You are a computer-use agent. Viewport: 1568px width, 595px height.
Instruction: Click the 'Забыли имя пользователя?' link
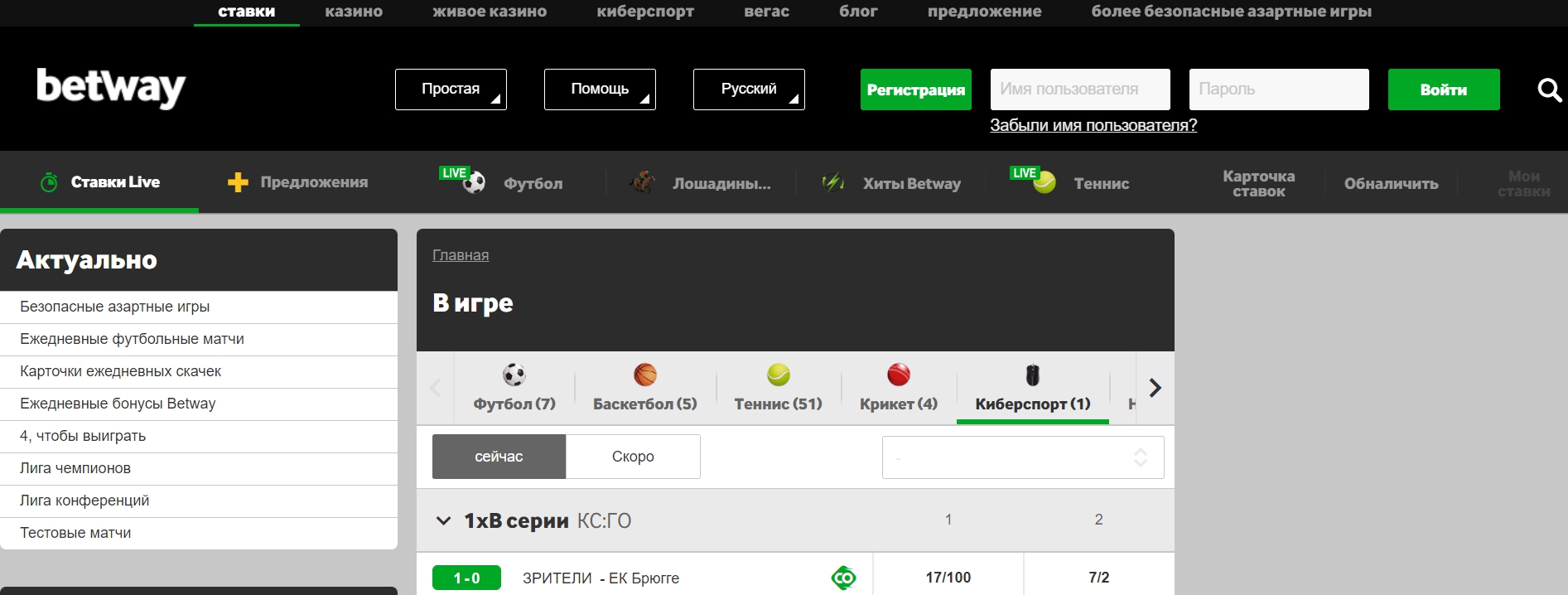pyautogui.click(x=1093, y=125)
